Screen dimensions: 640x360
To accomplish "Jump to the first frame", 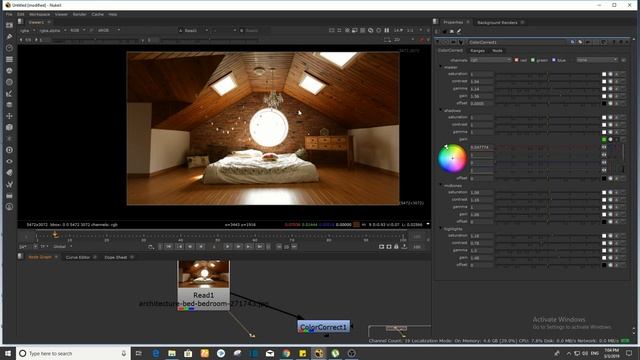I will click(168, 247).
